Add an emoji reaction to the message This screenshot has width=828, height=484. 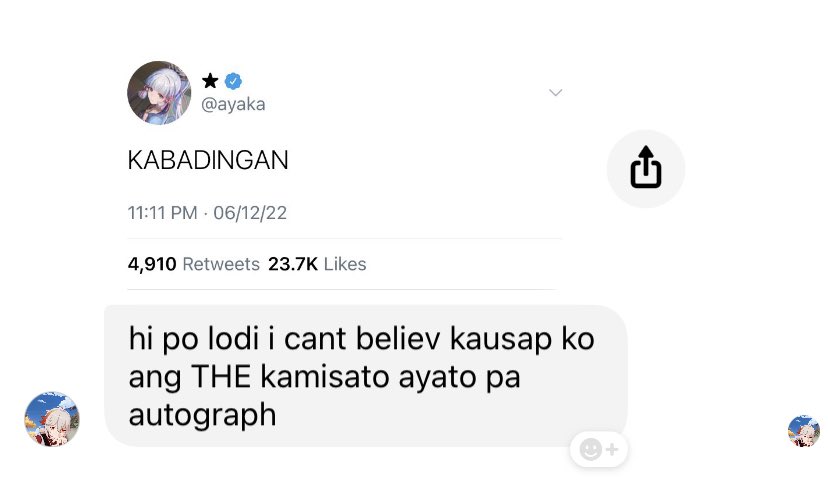pyautogui.click(x=599, y=449)
